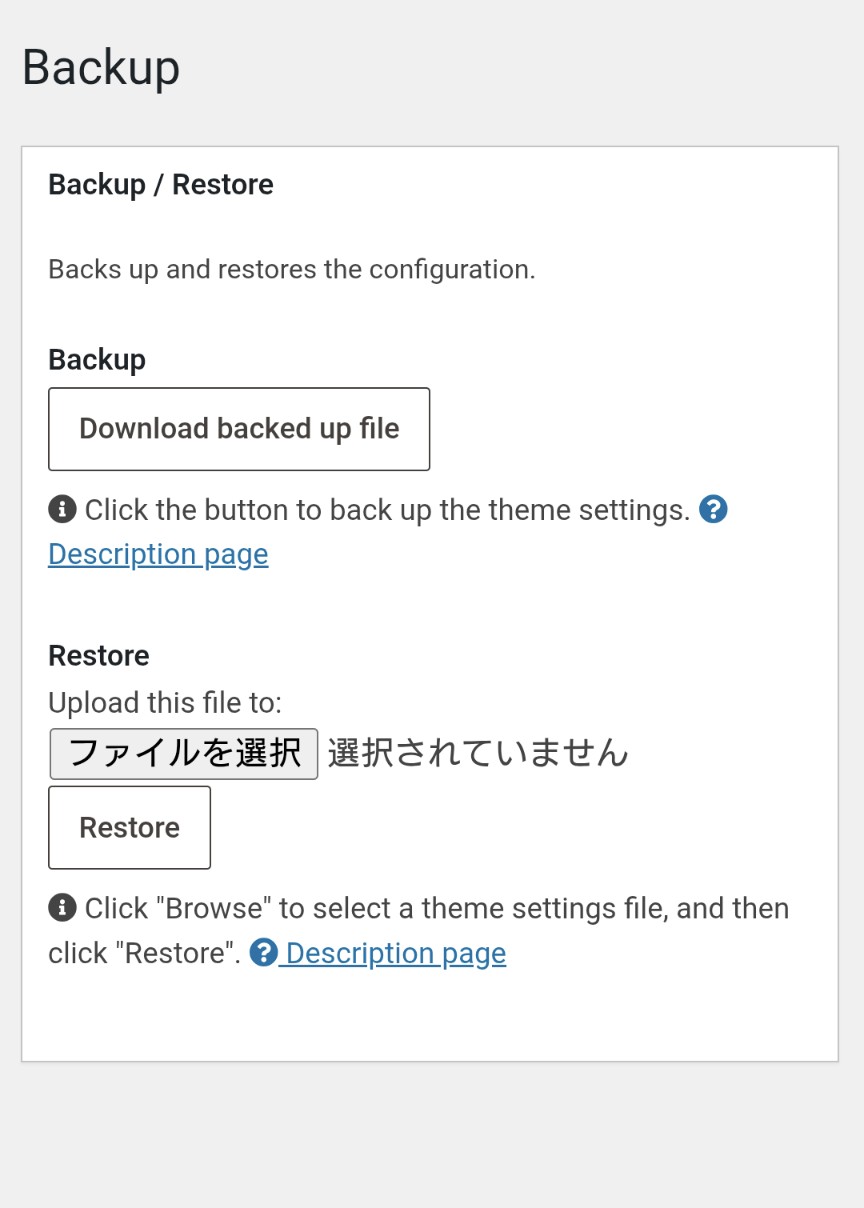864x1208 pixels.
Task: Click the 選択されていません file status text
Action: pyautogui.click(x=478, y=752)
